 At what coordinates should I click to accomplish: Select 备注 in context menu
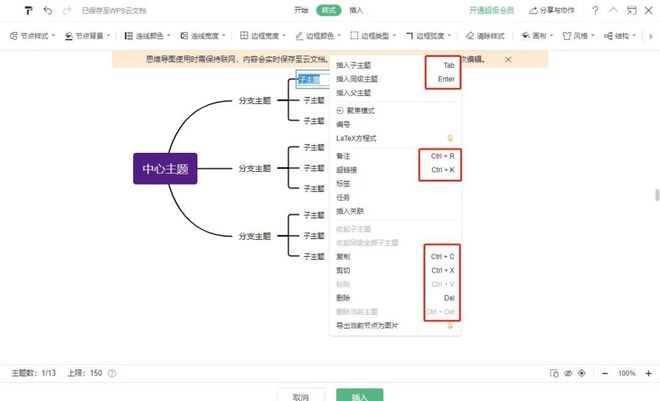pyautogui.click(x=395, y=156)
